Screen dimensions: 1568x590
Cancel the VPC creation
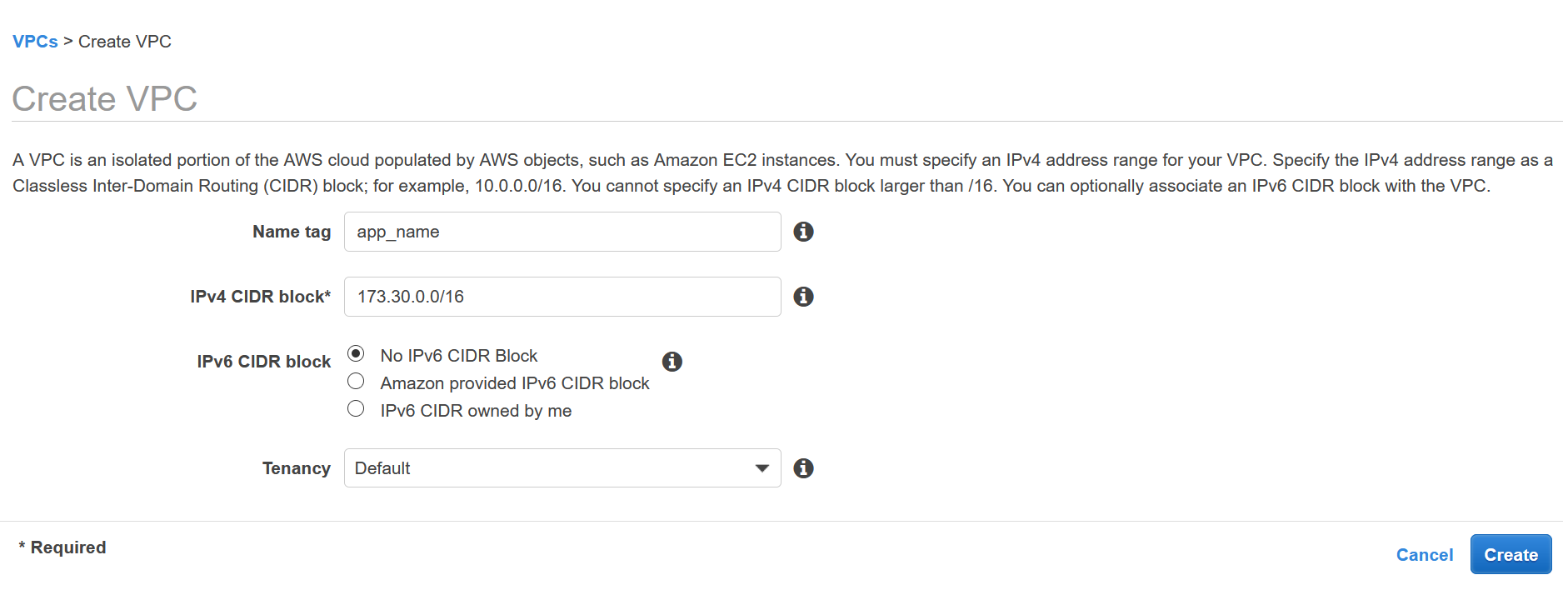(1424, 555)
